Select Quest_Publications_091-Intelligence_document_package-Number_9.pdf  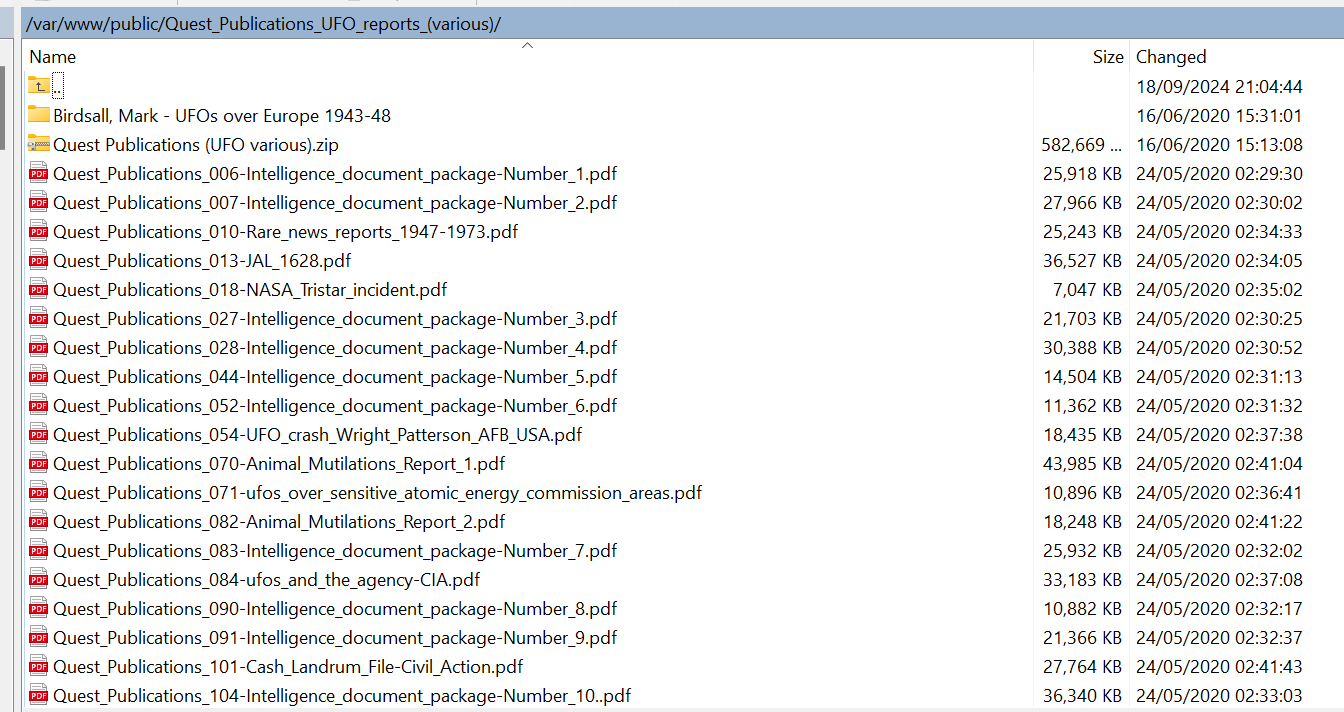click(335, 638)
